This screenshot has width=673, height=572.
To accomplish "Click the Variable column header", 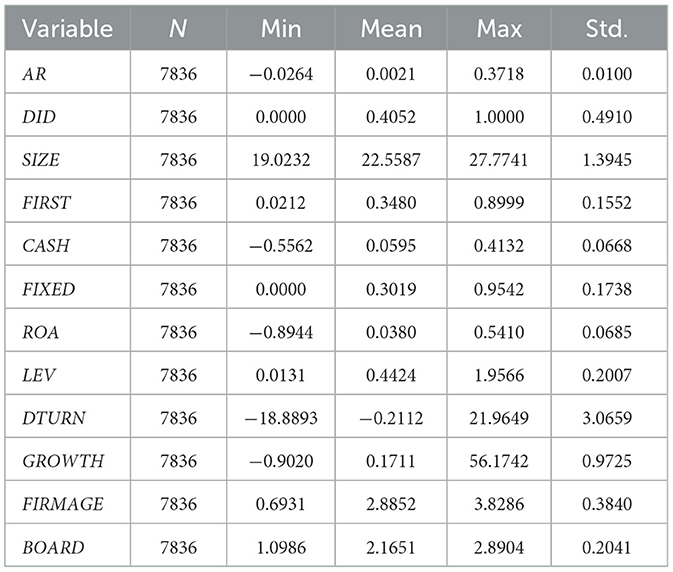I will [67, 29].
